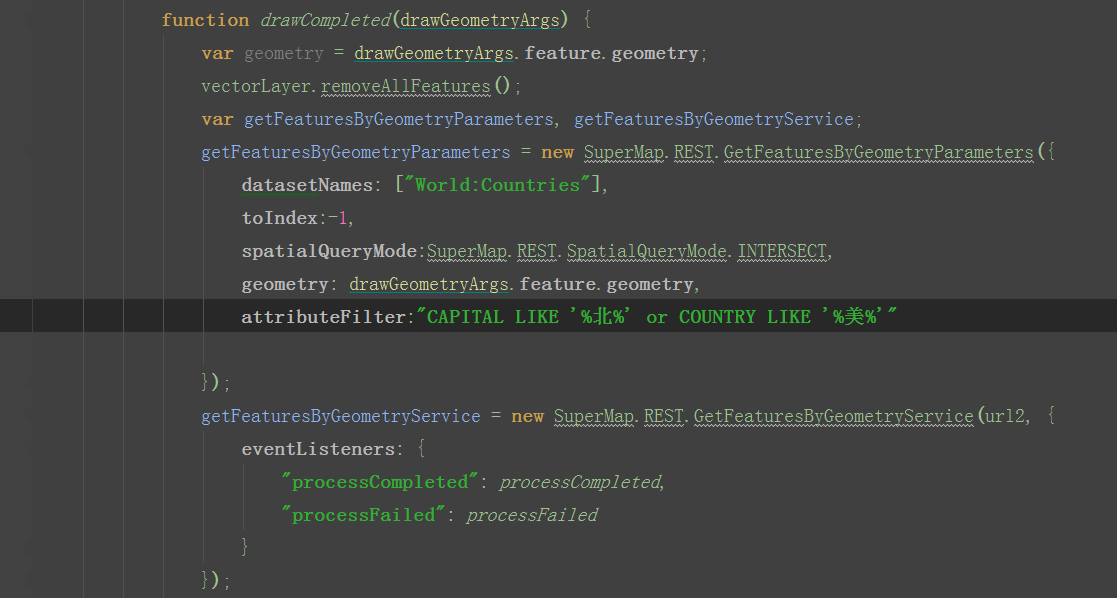Click GetFeaturesByGeometryParameters constructor name
The image size is (1117, 598).
click(878, 153)
